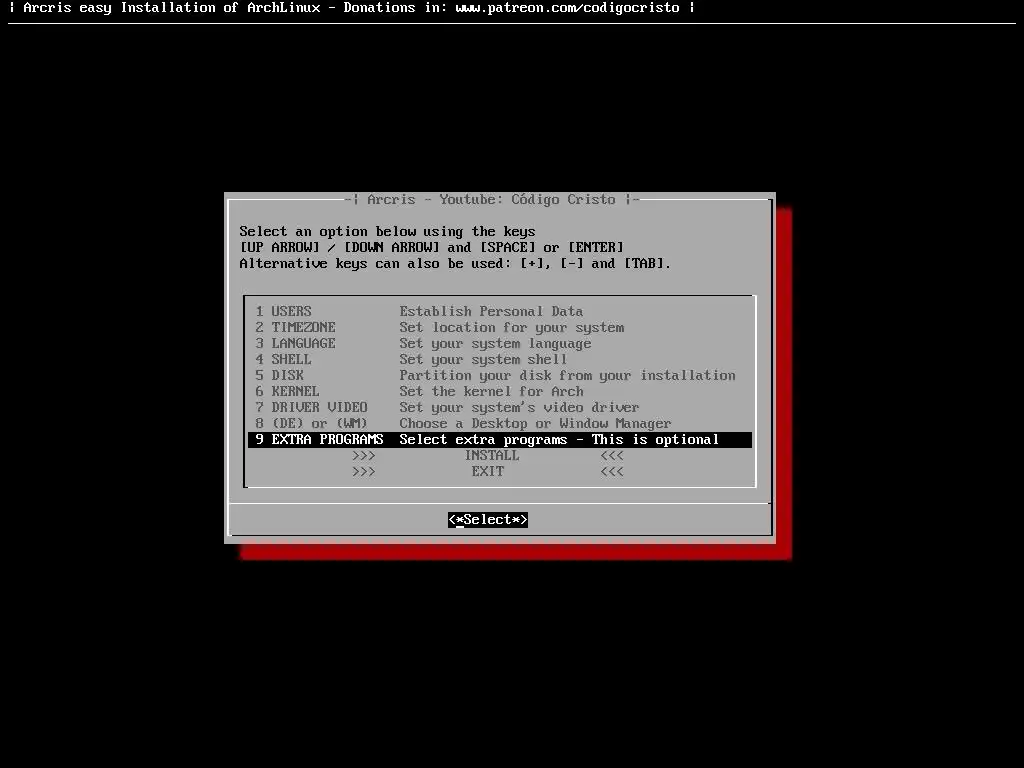1024x768 pixels.
Task: Highlight 9 EXTRA PROGRAMS menu entry
Action: (x=500, y=440)
